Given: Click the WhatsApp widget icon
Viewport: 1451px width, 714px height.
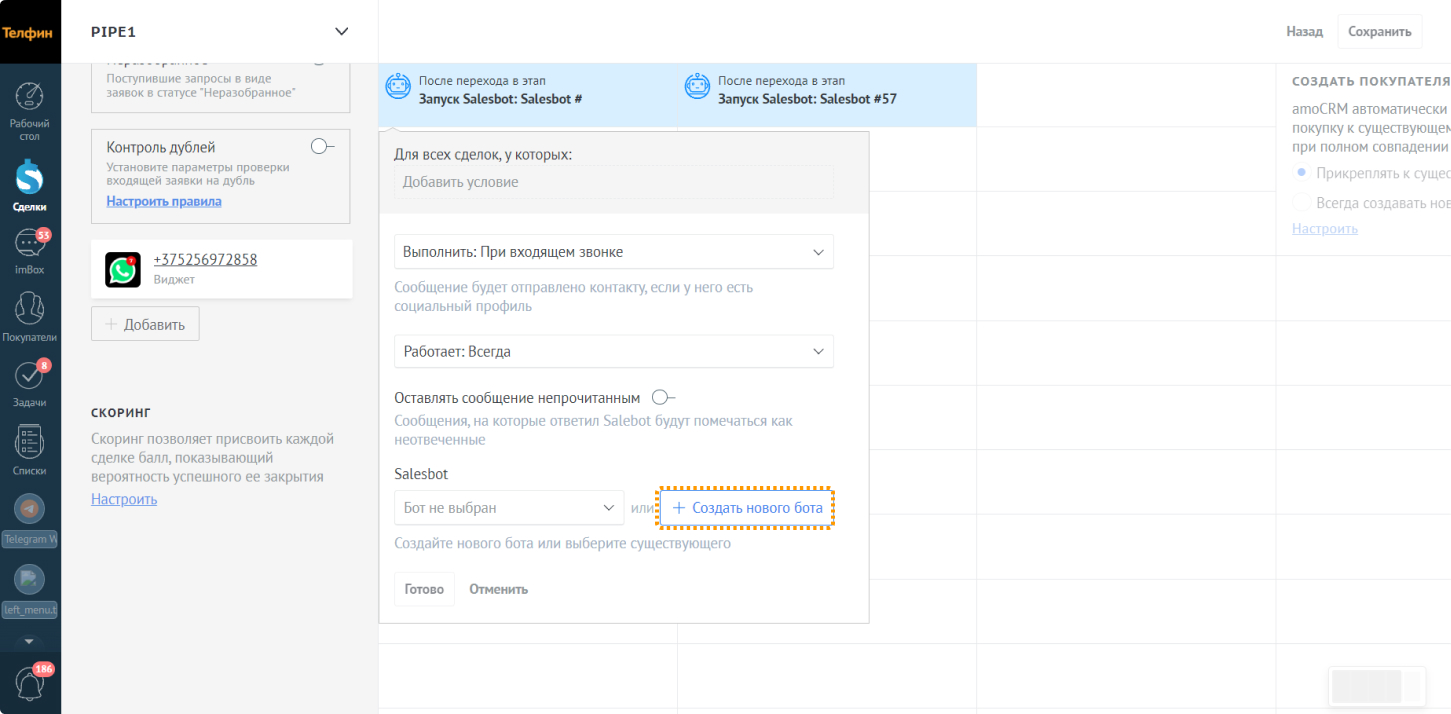Looking at the screenshot, I should pyautogui.click(x=123, y=270).
